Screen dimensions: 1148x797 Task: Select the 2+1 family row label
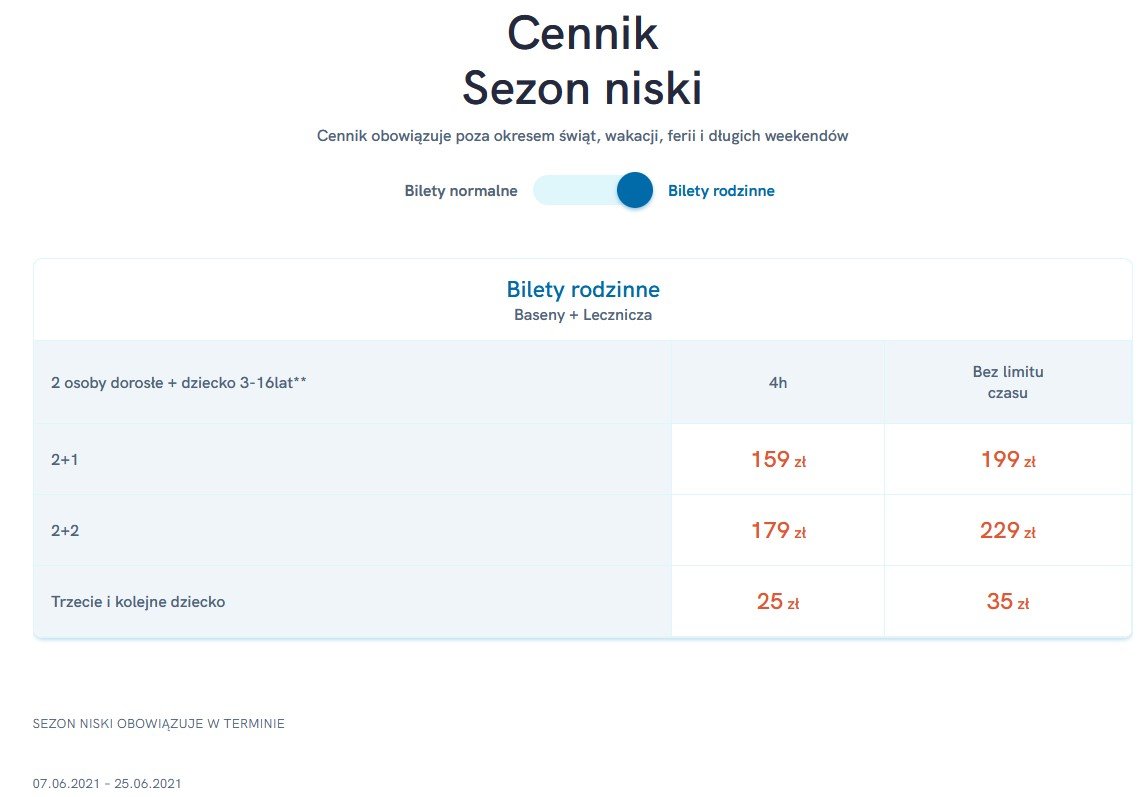coord(64,460)
